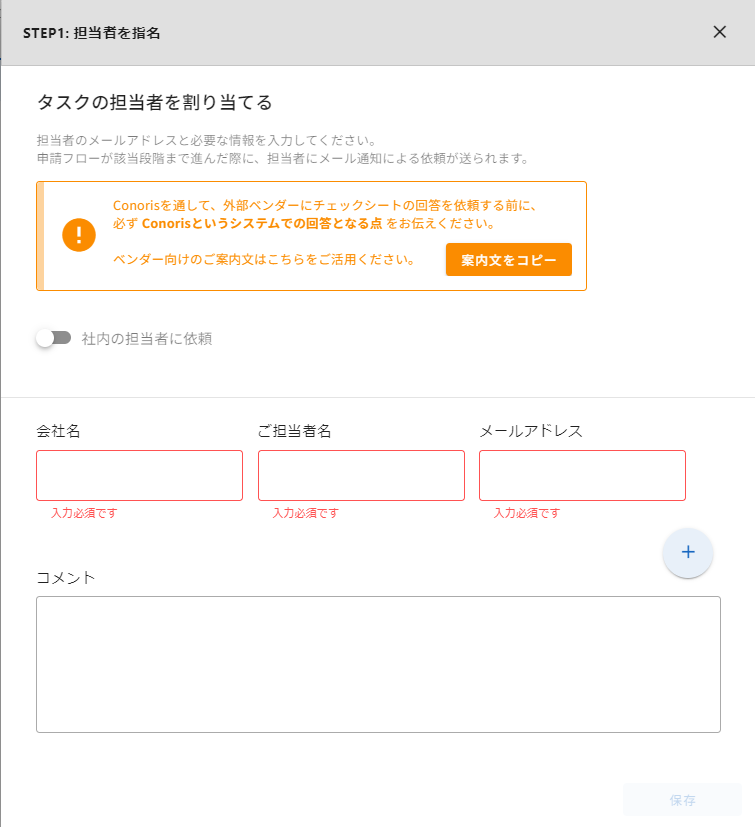Click the ベンダー向けのご案内文 notice text
755x827 pixels.
(x=264, y=259)
